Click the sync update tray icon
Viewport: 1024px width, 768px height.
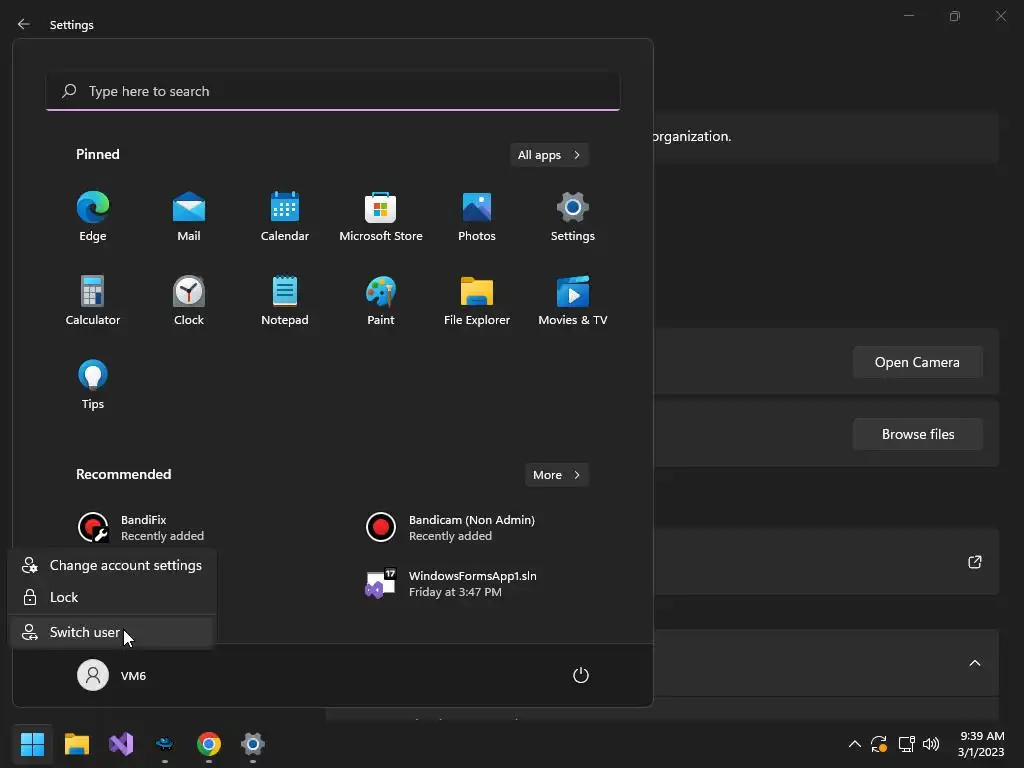click(x=879, y=744)
